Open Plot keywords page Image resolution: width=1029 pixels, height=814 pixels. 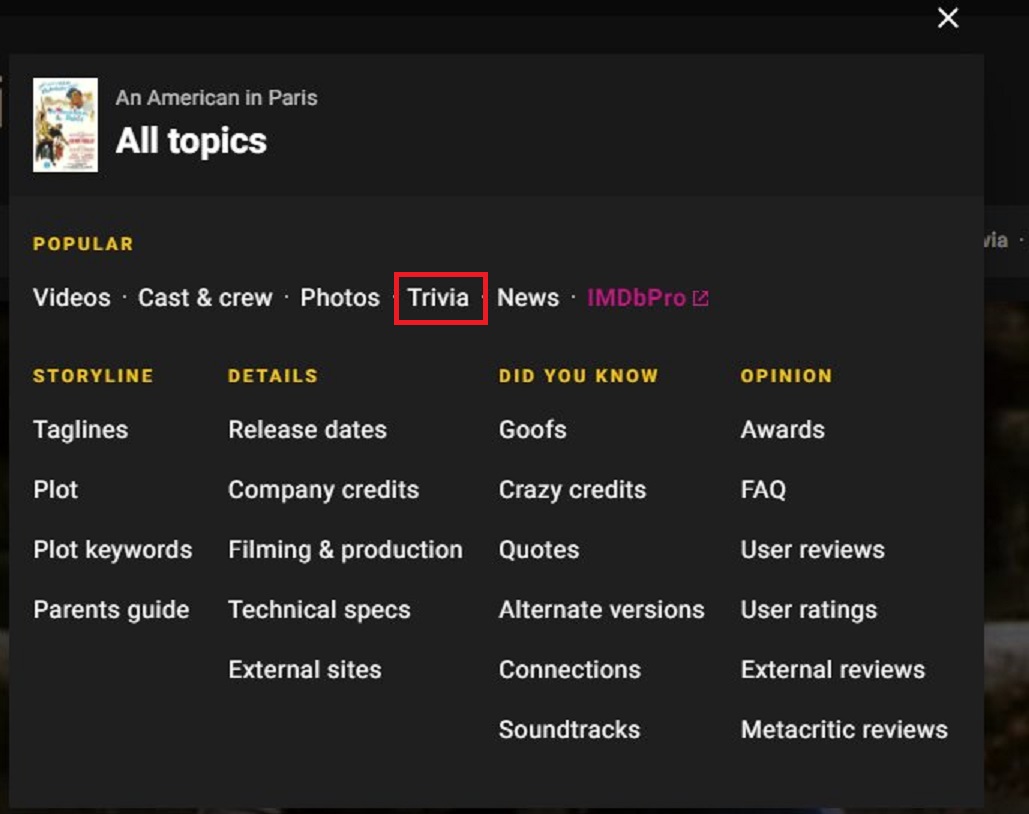(113, 550)
